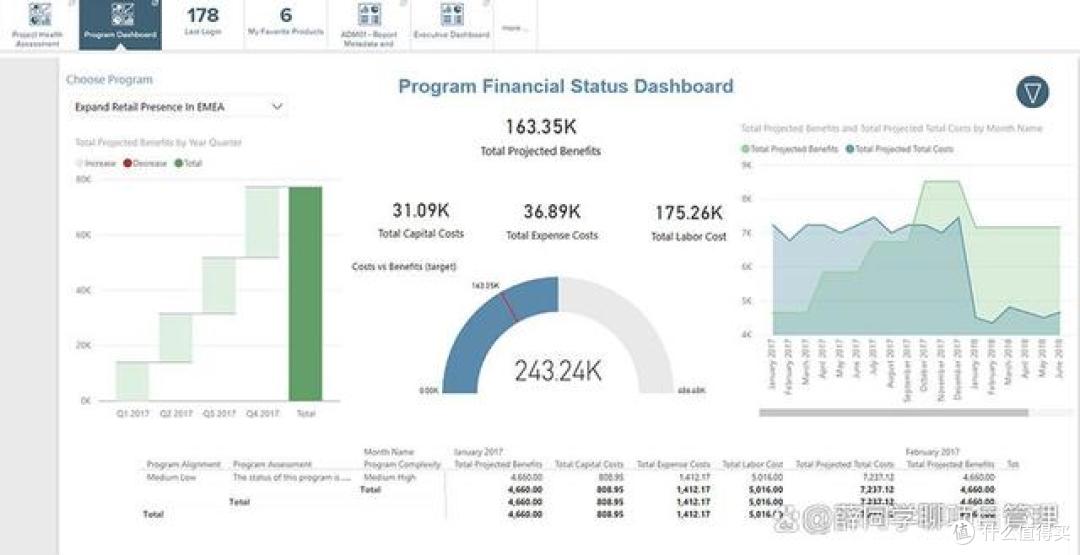Click the 31.09K Total Capital Costs card
This screenshot has width=1080, height=555.
coord(421,221)
